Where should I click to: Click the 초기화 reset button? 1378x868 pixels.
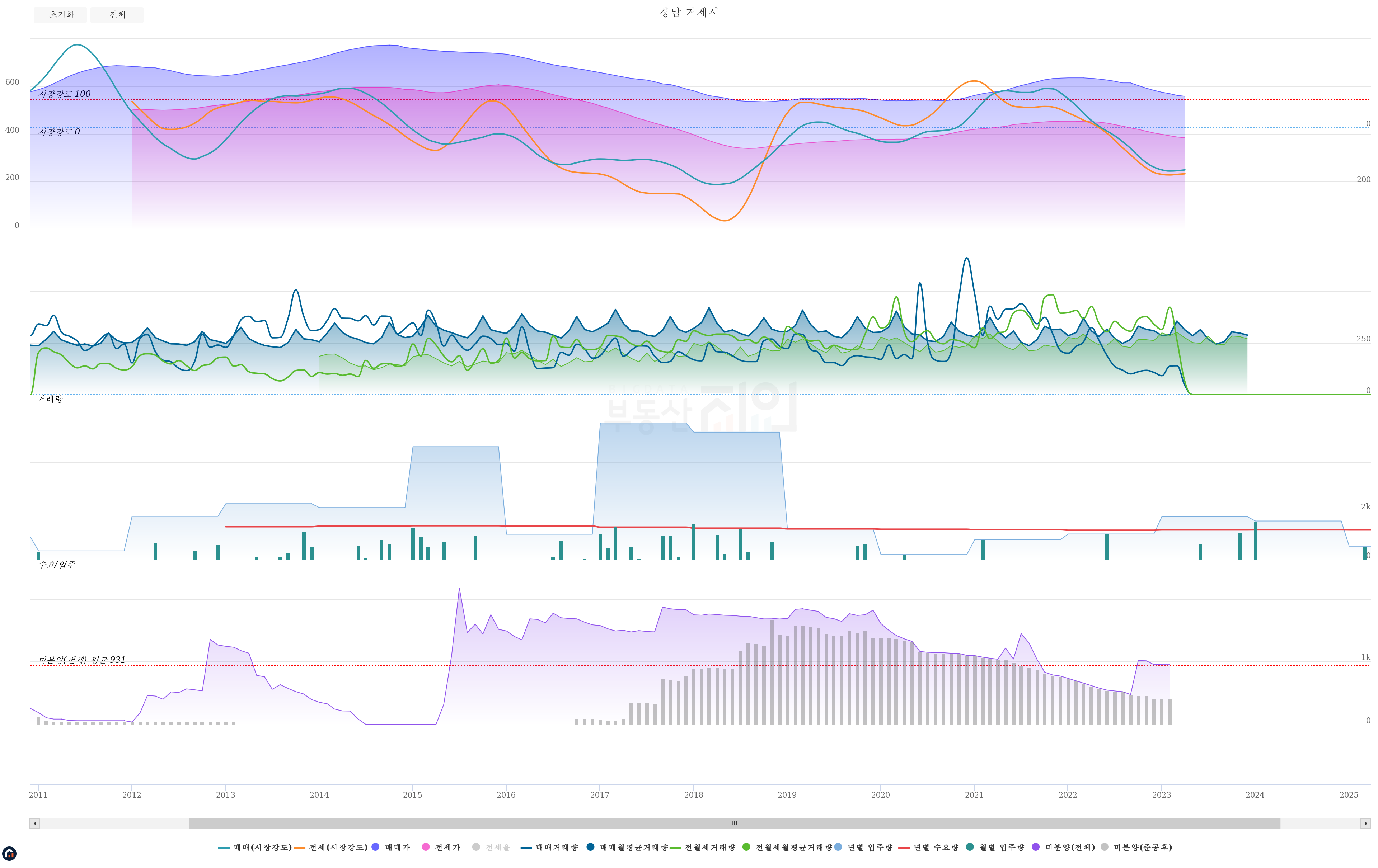[60, 15]
